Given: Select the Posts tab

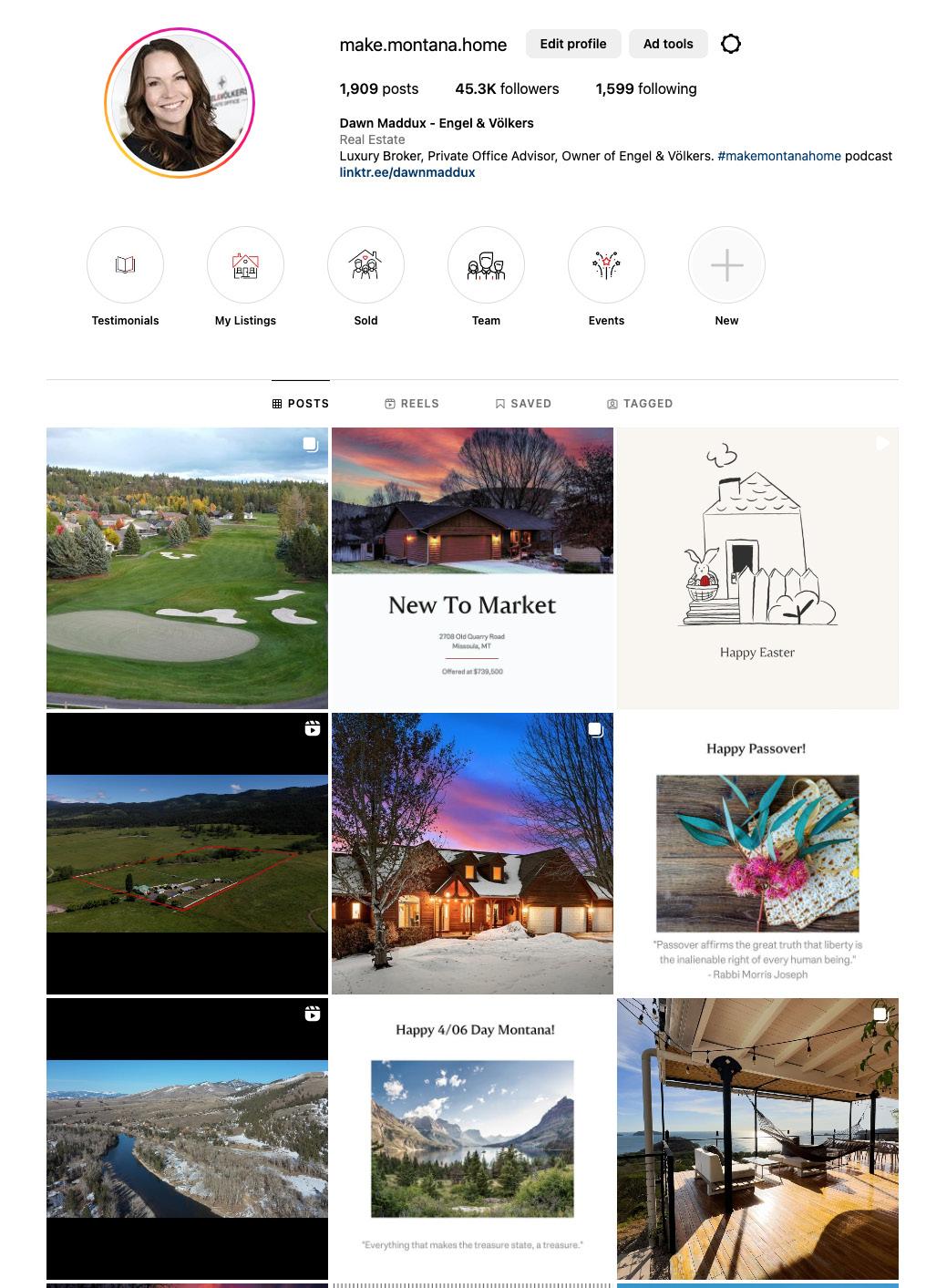Looking at the screenshot, I should click(301, 403).
